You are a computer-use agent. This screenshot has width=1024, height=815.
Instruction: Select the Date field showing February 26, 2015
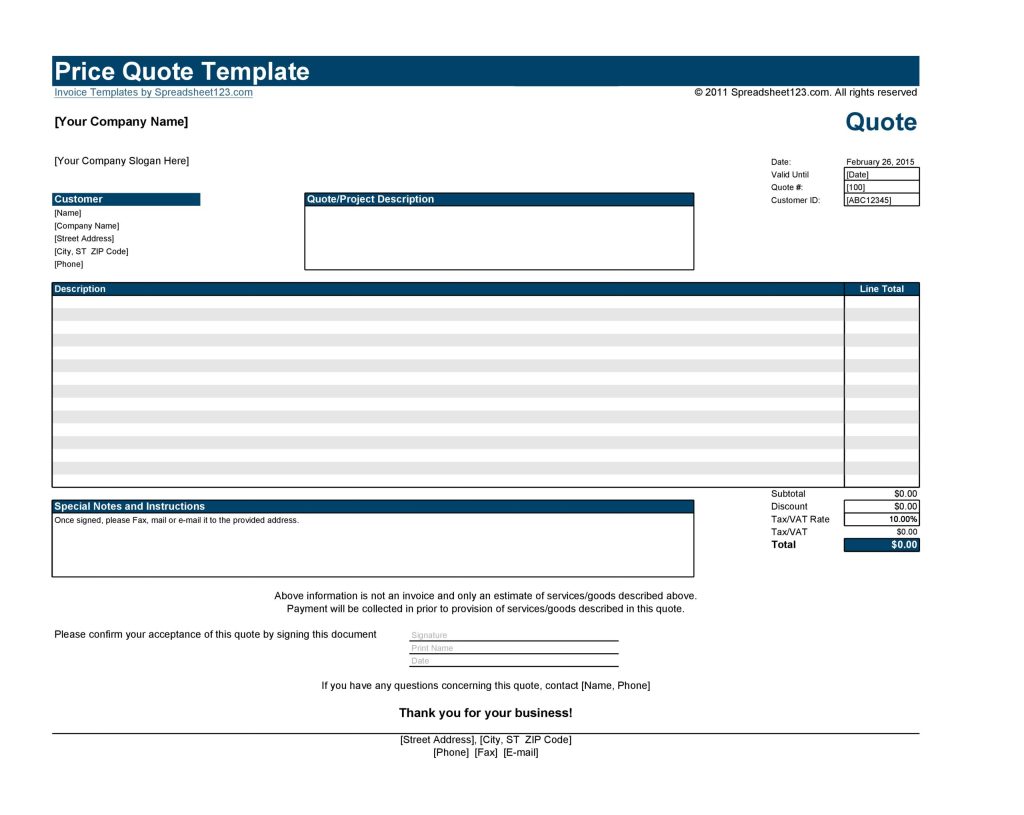point(879,161)
